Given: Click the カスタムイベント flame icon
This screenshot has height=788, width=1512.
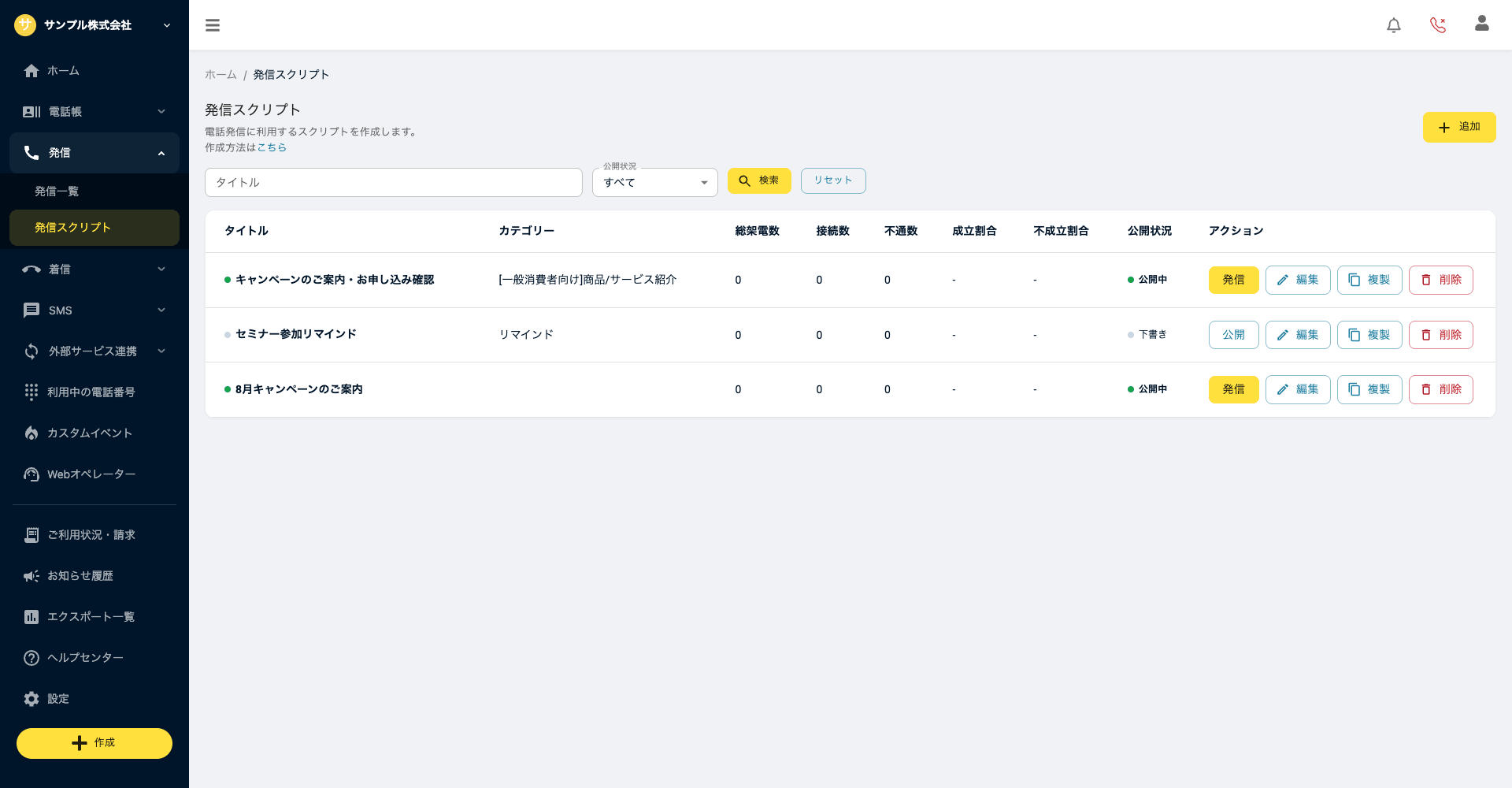Looking at the screenshot, I should (x=31, y=433).
